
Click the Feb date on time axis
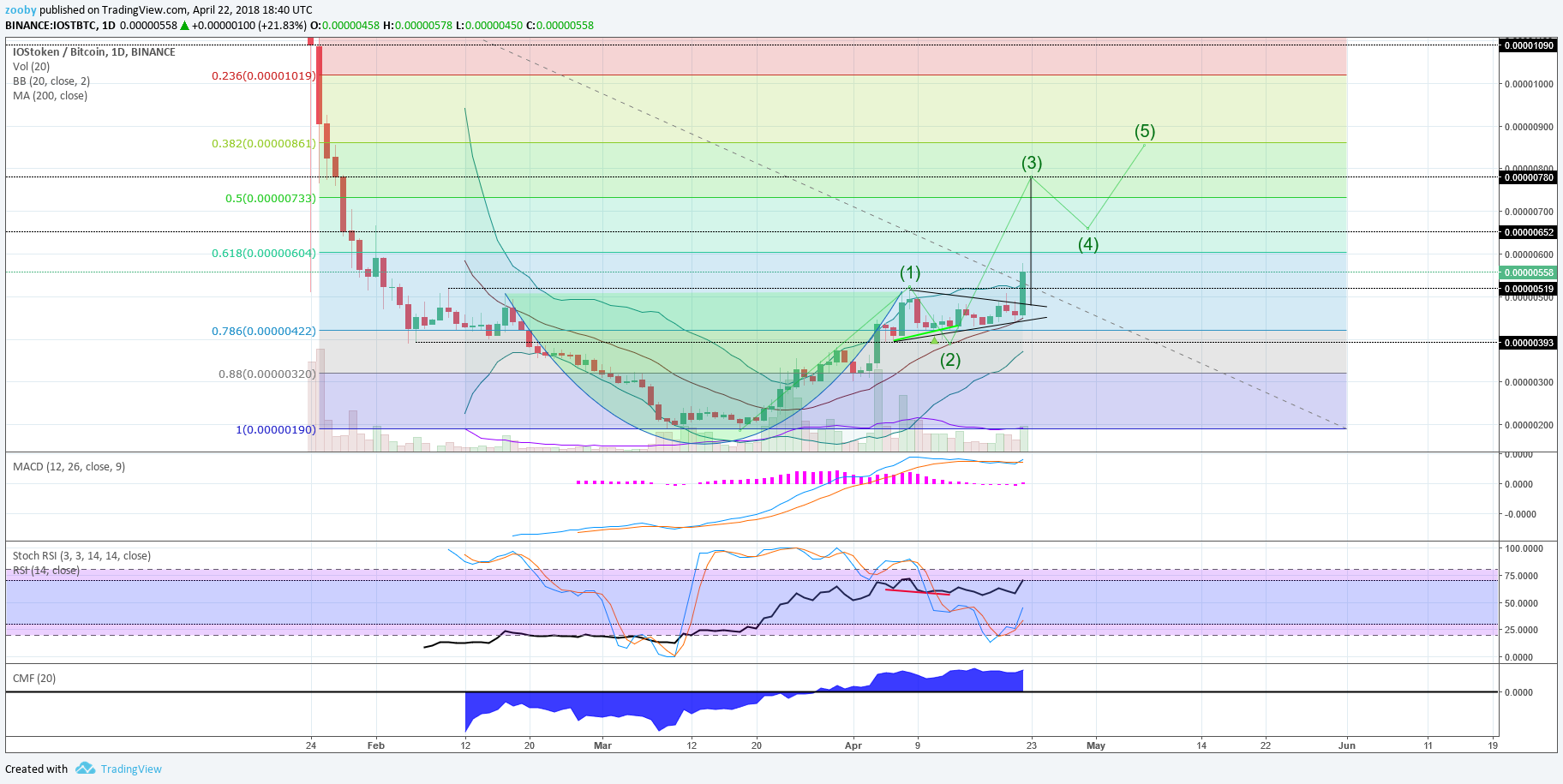(x=376, y=745)
